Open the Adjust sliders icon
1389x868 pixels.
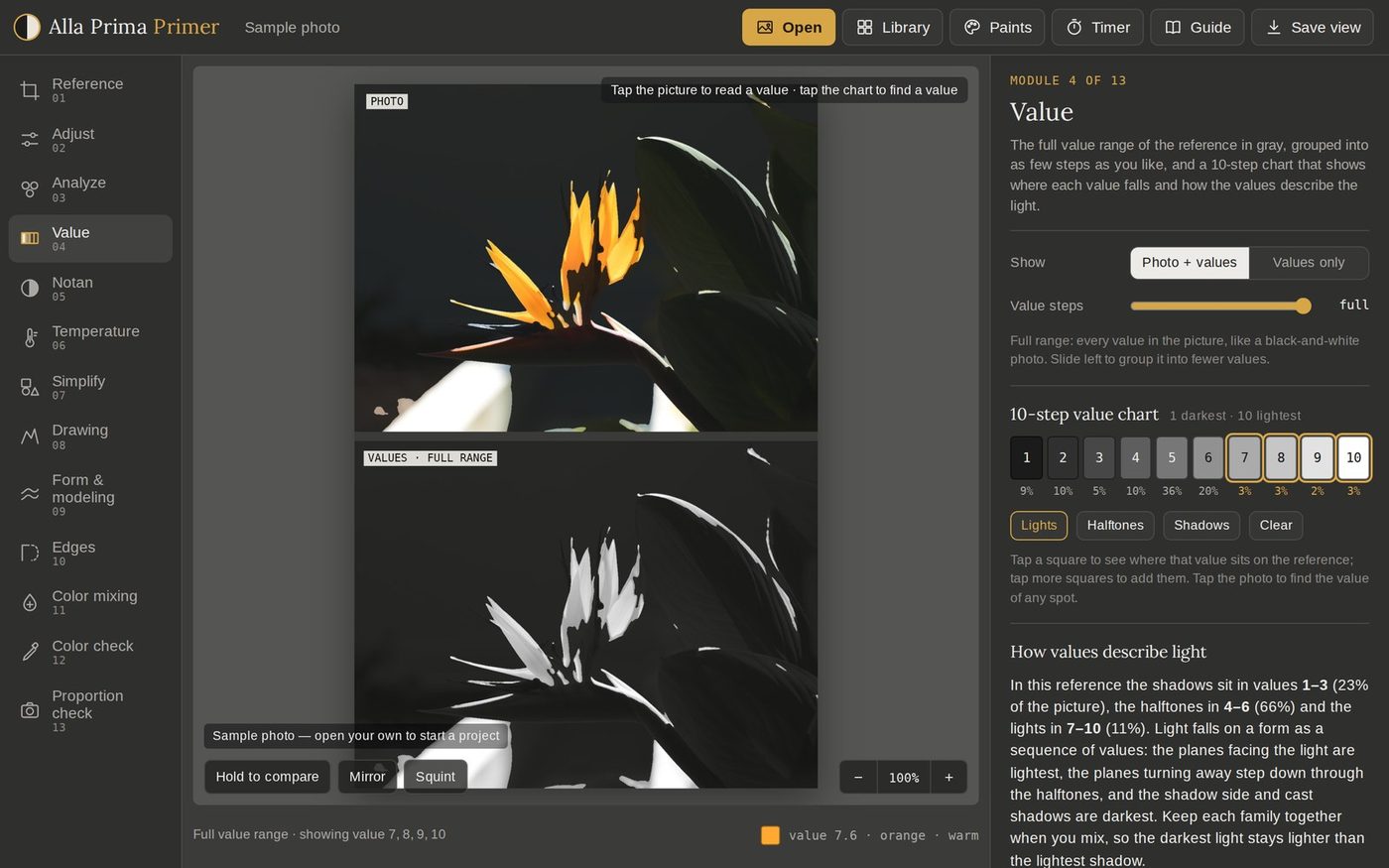pyautogui.click(x=30, y=140)
